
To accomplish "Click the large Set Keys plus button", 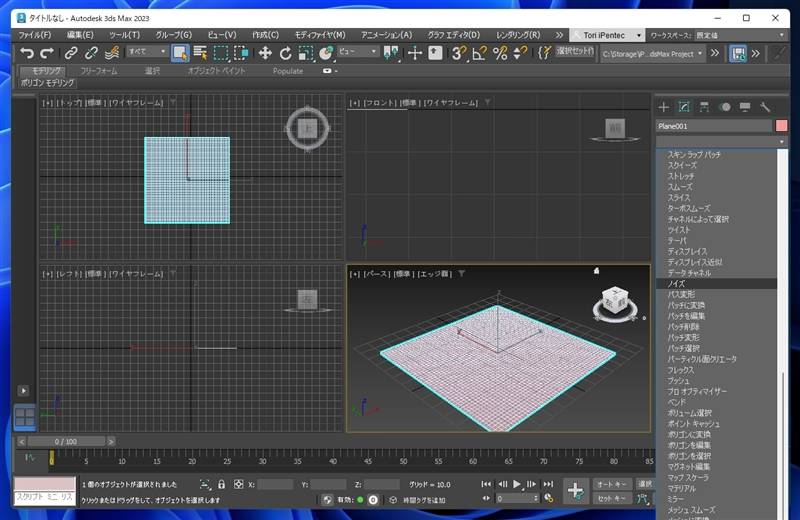I will [x=576, y=491].
